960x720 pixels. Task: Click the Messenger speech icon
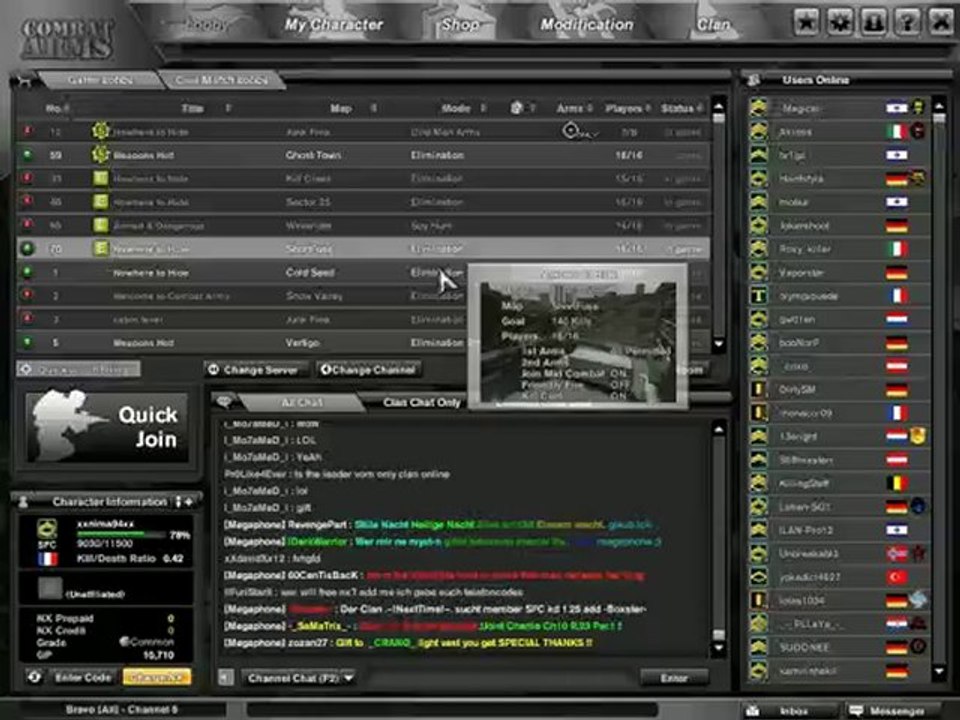tap(856, 710)
